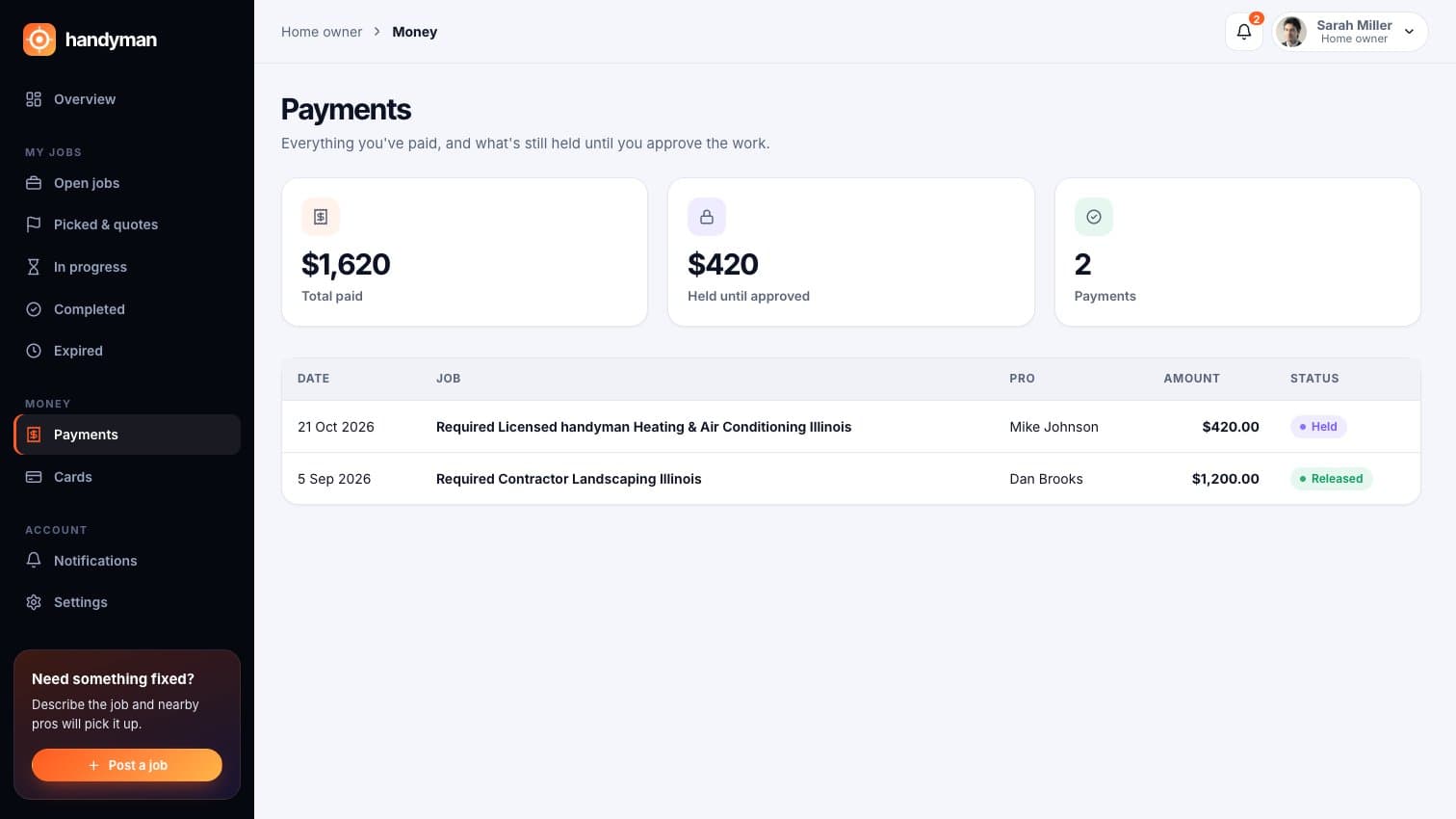The image size is (1456, 819).
Task: Click Sarah Miller's avatar photo
Action: 1291,32
